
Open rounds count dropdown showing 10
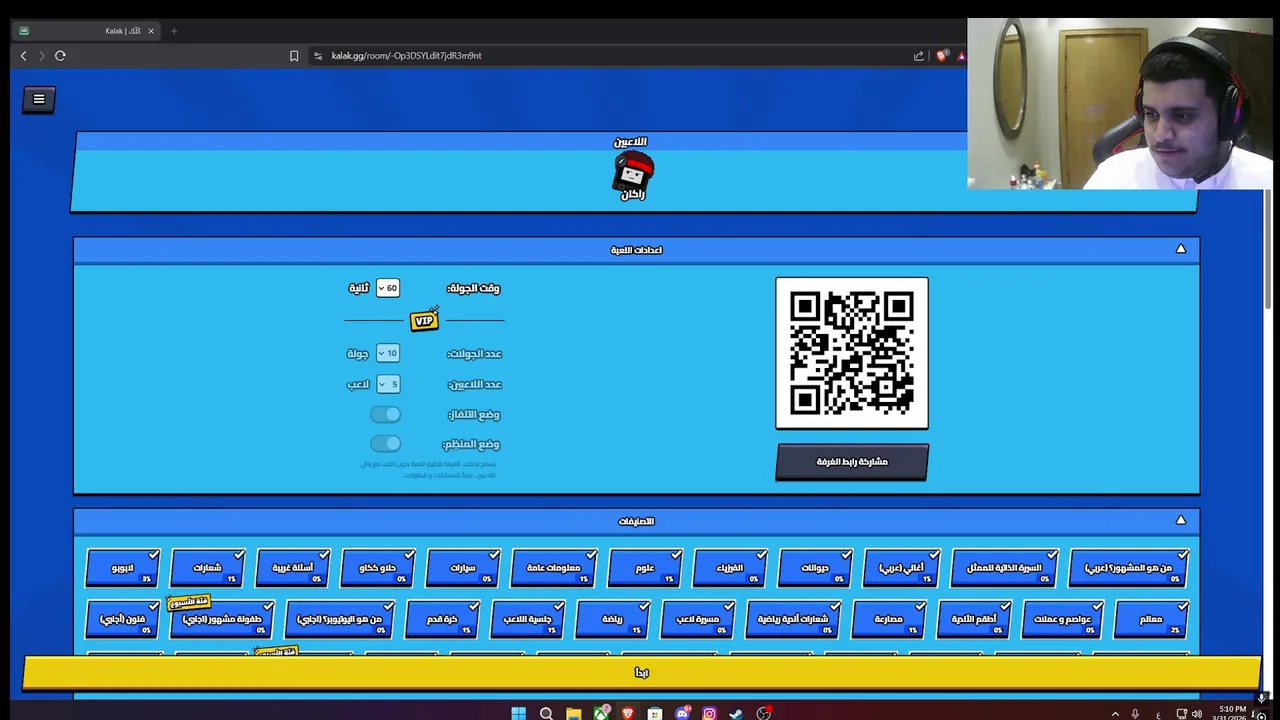tap(388, 353)
